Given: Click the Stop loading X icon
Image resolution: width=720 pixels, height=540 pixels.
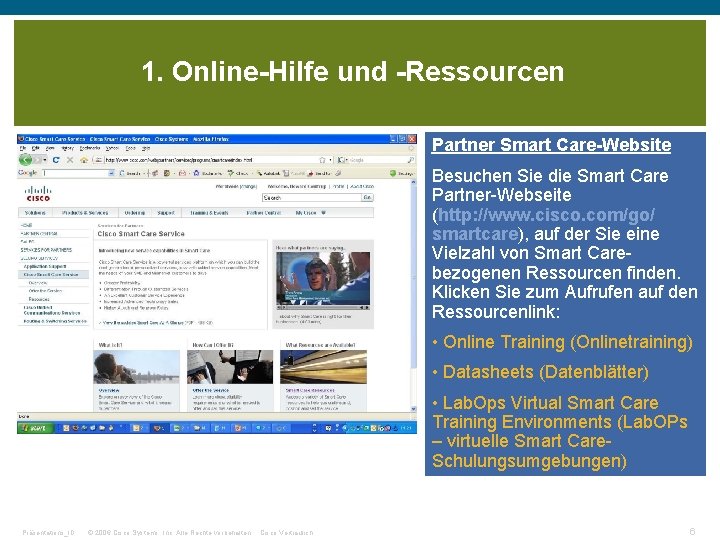Looking at the screenshot, I should point(70,160).
